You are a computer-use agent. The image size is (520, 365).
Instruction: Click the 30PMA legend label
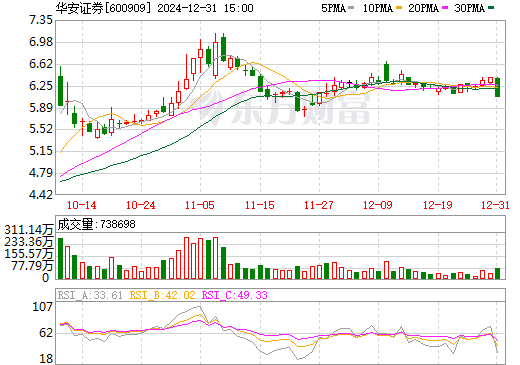coord(469,8)
